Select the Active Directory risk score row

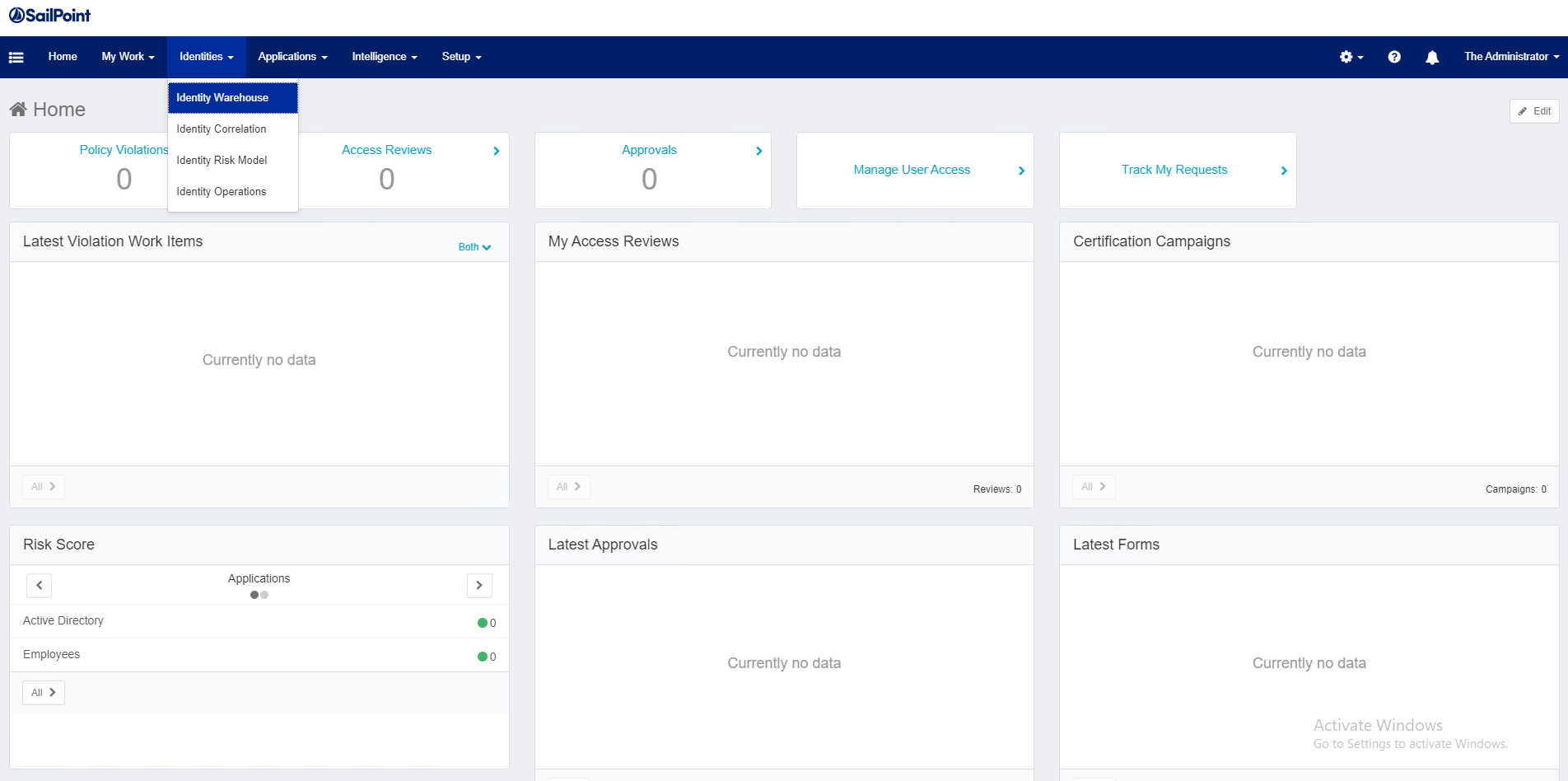tap(259, 621)
